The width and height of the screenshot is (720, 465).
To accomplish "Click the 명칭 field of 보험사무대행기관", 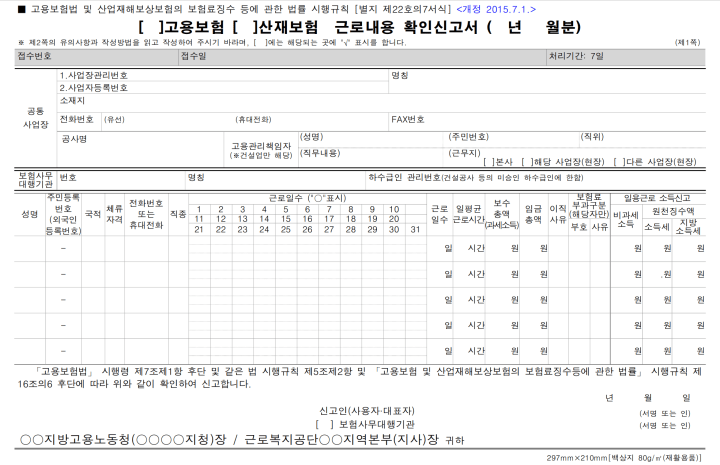I will coord(276,179).
